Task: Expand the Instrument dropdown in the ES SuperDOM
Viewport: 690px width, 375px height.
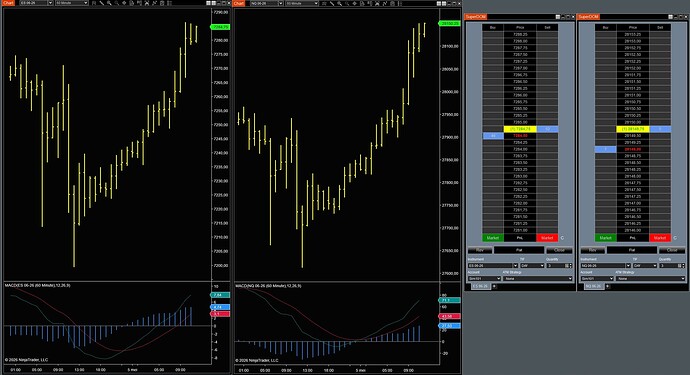Action: coord(515,265)
